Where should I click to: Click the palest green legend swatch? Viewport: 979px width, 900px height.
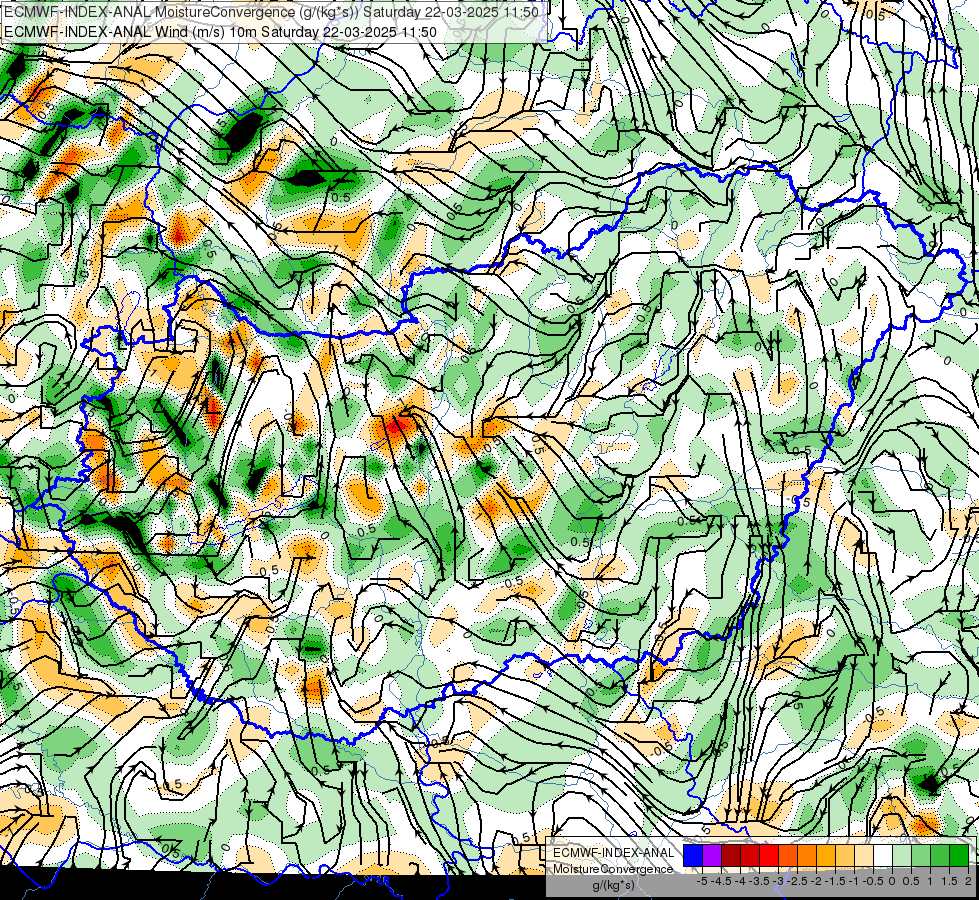pyautogui.click(x=902, y=855)
